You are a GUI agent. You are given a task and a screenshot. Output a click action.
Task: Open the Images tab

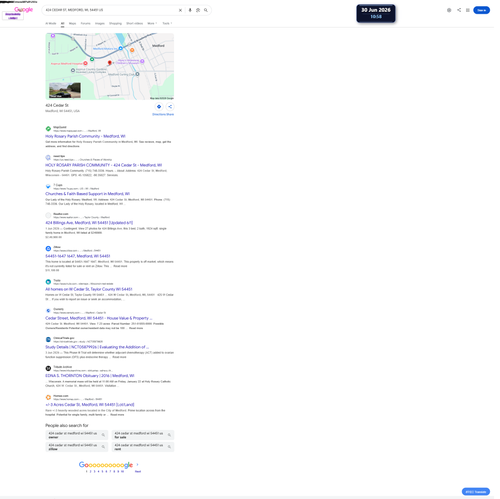(100, 23)
